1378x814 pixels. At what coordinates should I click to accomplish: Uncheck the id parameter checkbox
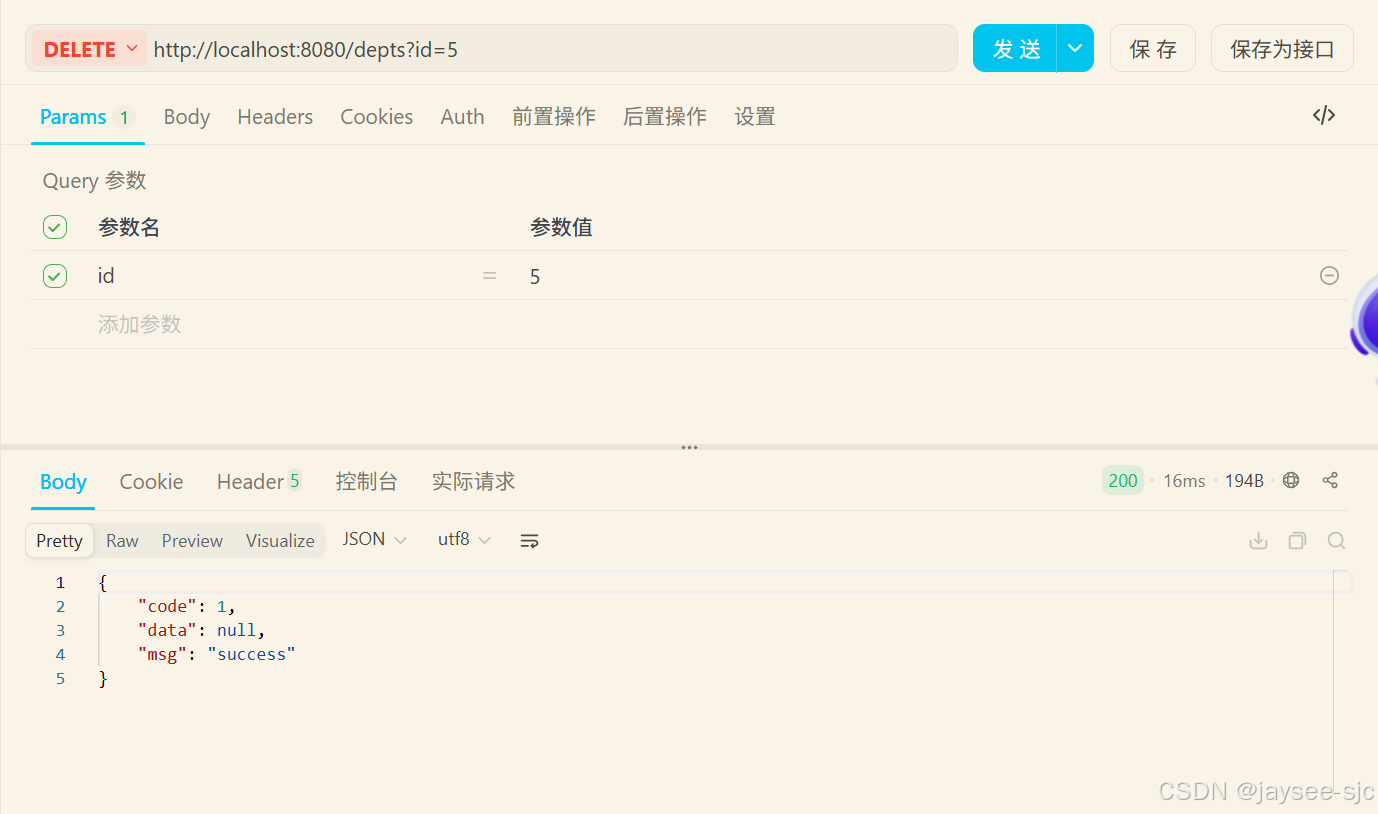(x=55, y=275)
